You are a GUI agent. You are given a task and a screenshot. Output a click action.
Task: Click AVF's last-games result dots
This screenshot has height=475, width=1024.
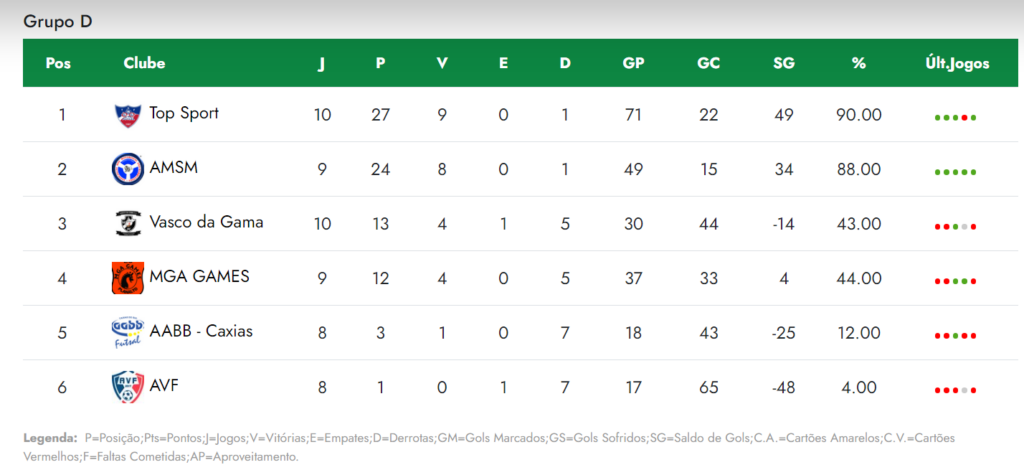click(x=955, y=391)
